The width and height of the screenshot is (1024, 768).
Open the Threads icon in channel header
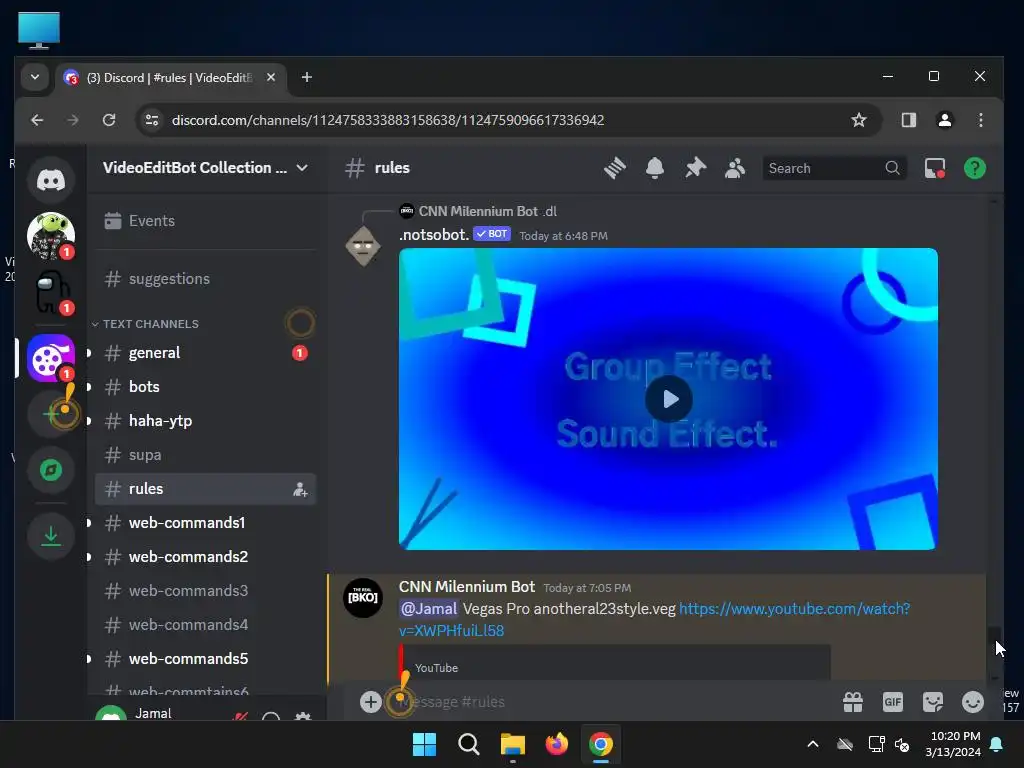(x=615, y=168)
